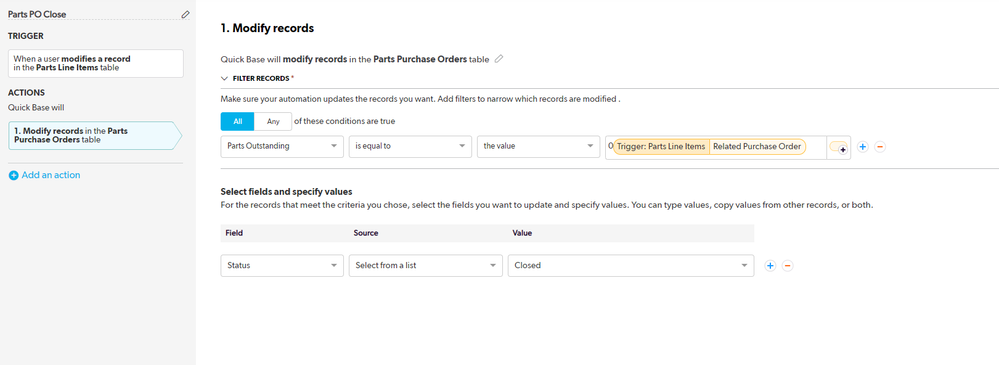Viewport: 999px width, 365px height.
Task: Remove the Status field row
Action: [787, 266]
